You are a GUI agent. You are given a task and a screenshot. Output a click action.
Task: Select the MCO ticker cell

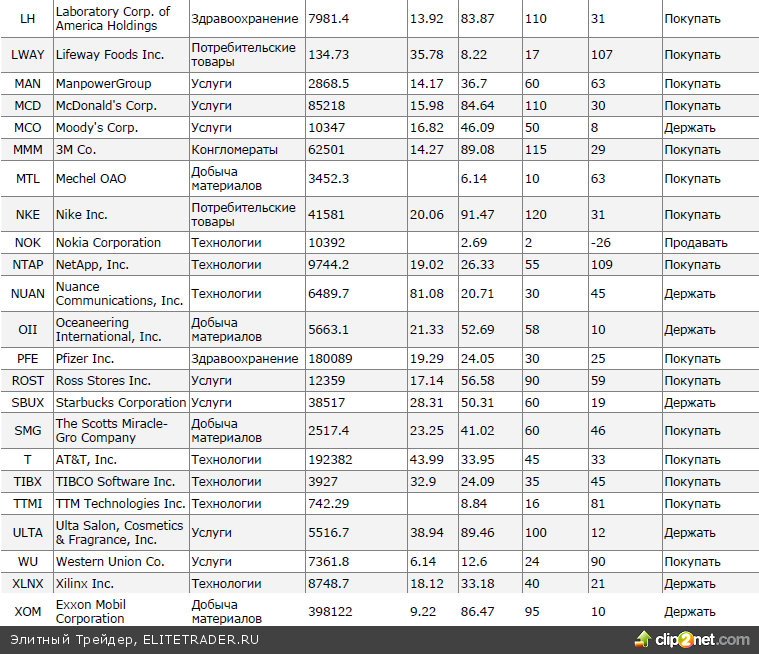coord(27,128)
